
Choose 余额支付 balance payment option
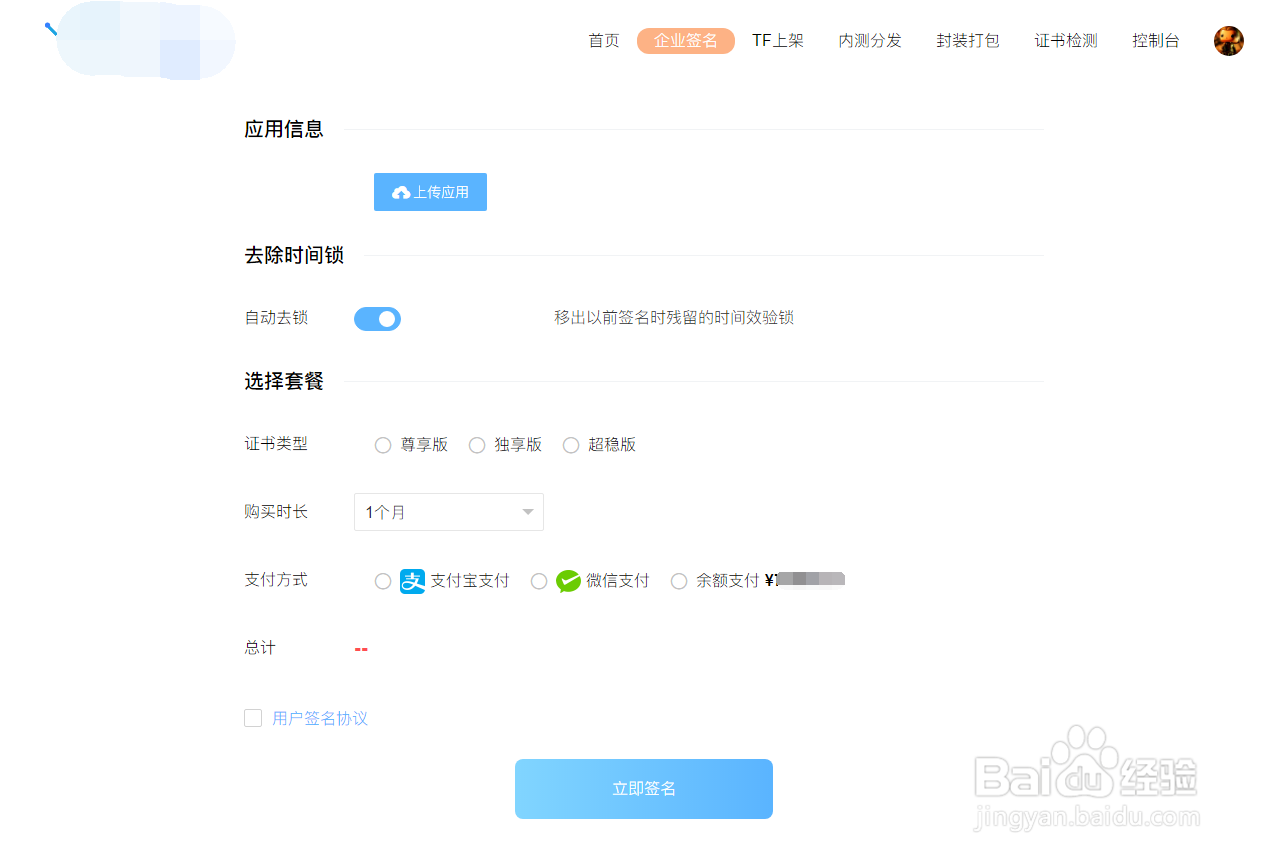[679, 581]
